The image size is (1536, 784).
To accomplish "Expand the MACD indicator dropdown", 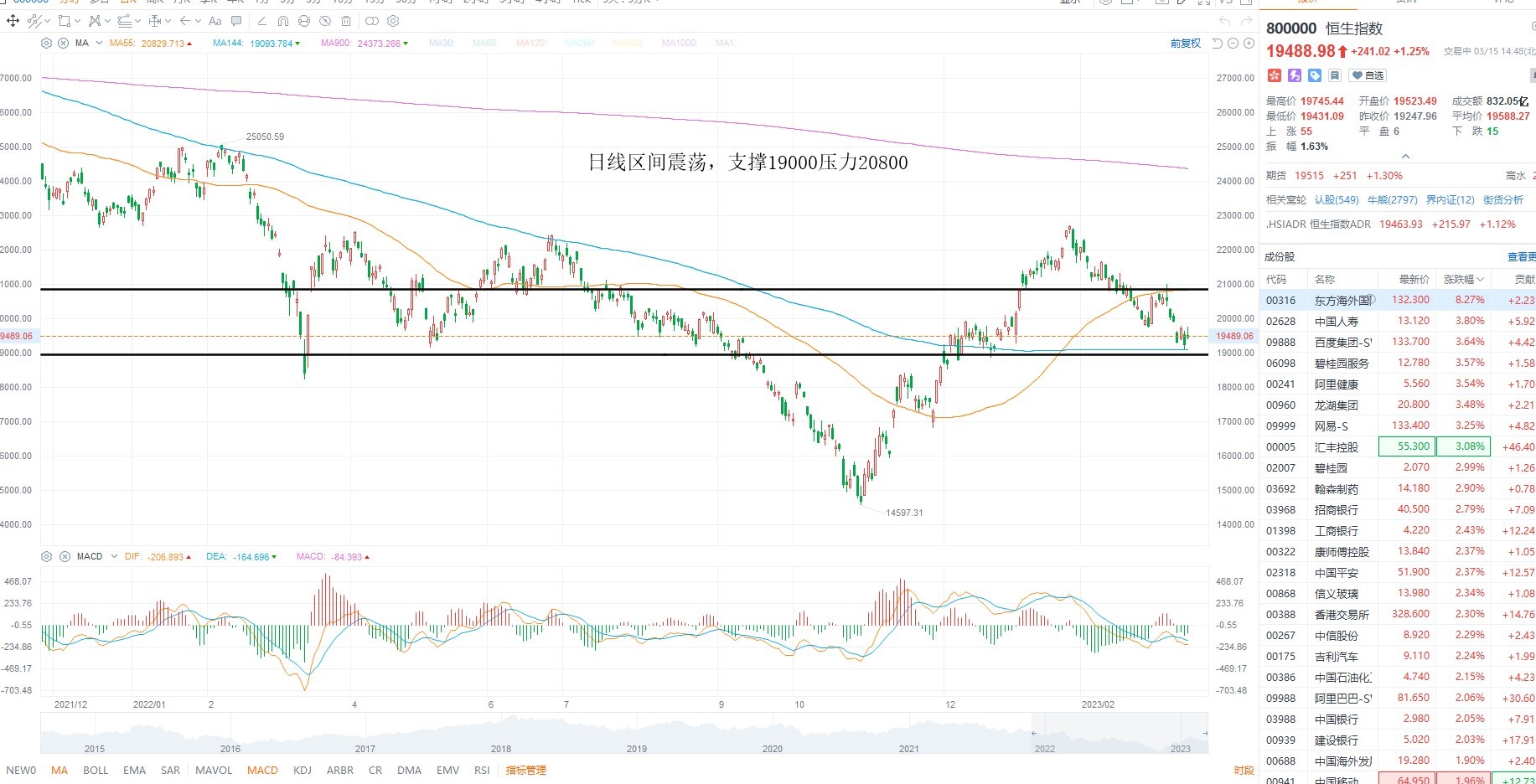I will click(x=114, y=556).
